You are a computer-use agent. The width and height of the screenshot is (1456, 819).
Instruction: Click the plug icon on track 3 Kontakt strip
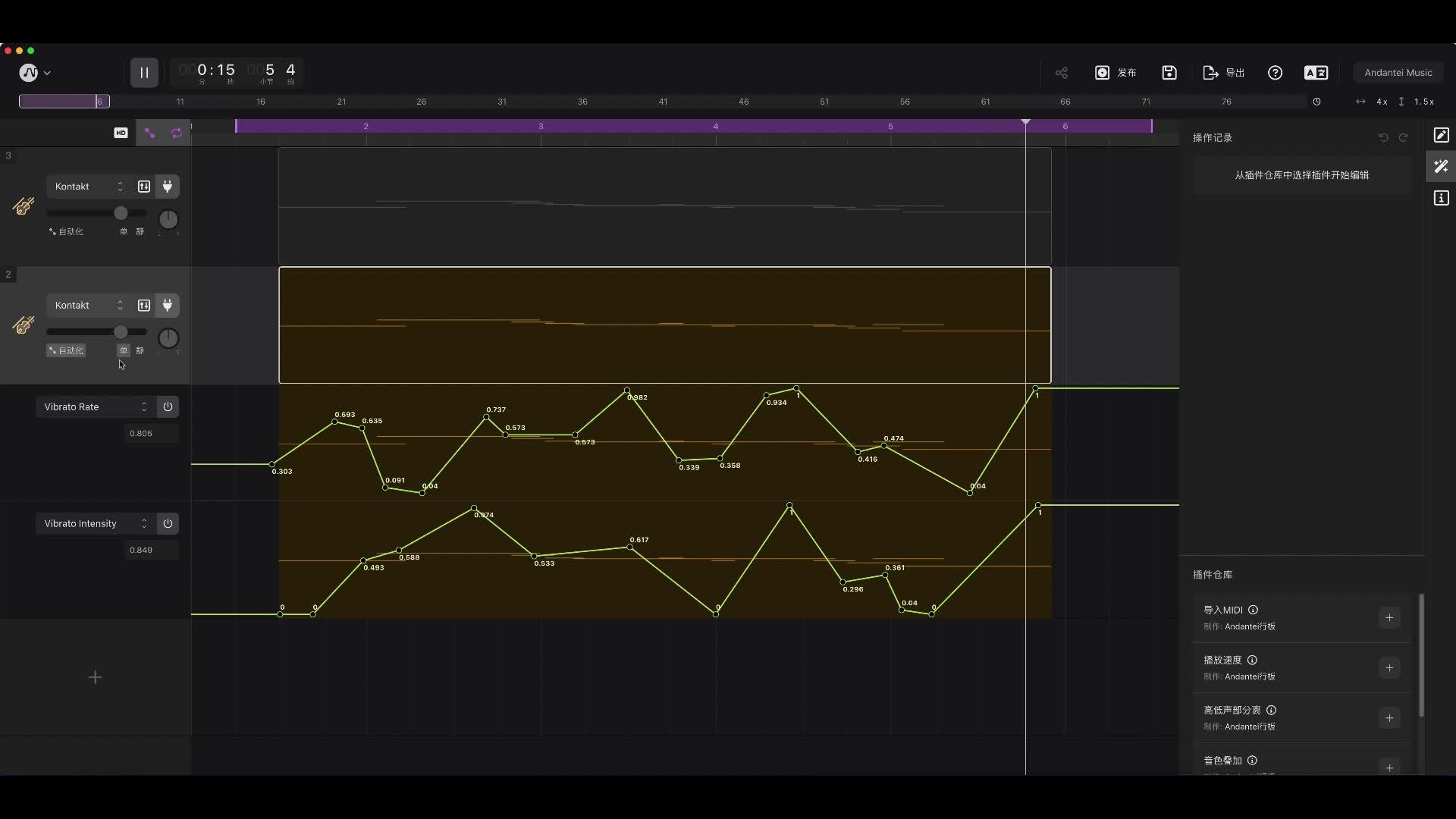tap(168, 187)
